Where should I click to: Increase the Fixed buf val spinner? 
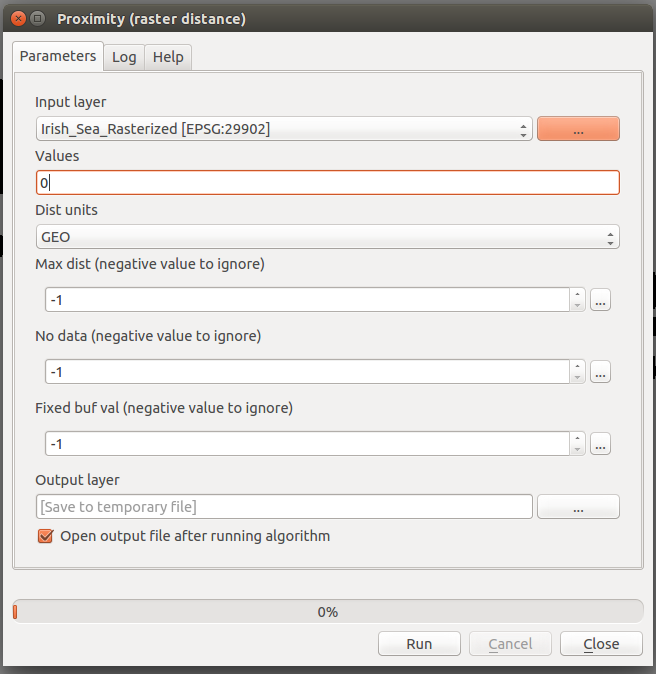[x=577, y=439]
